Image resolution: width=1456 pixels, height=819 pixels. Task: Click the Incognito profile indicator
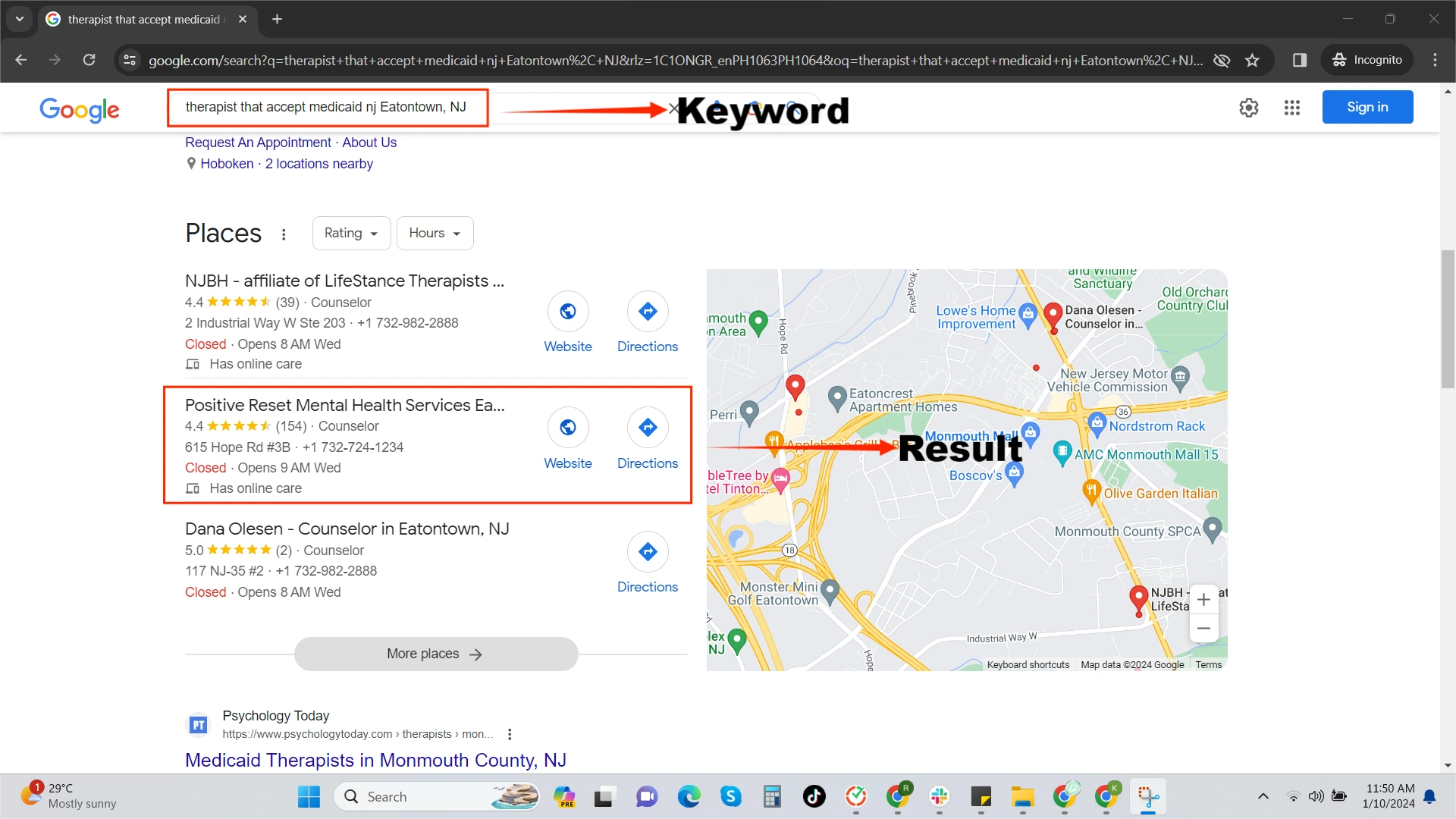click(1367, 60)
